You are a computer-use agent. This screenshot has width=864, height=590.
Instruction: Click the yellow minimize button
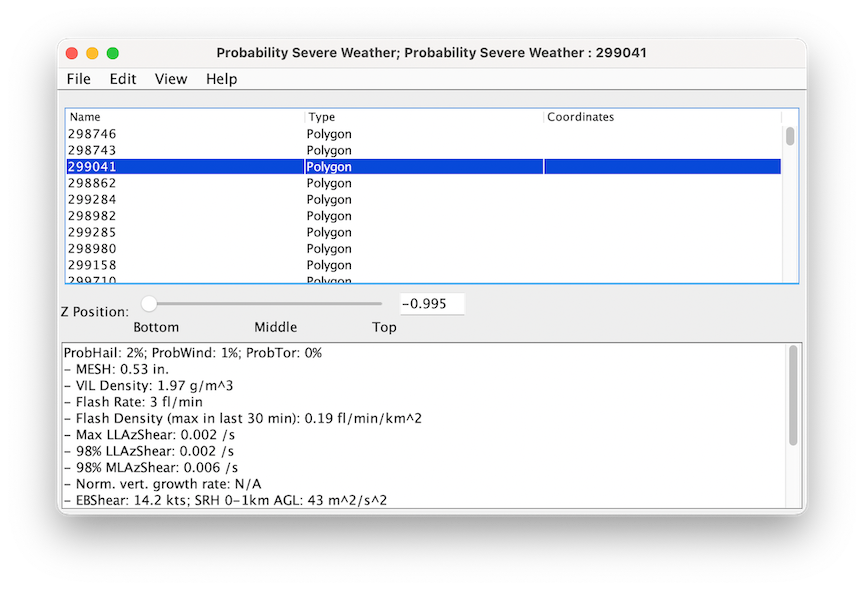coord(92,53)
